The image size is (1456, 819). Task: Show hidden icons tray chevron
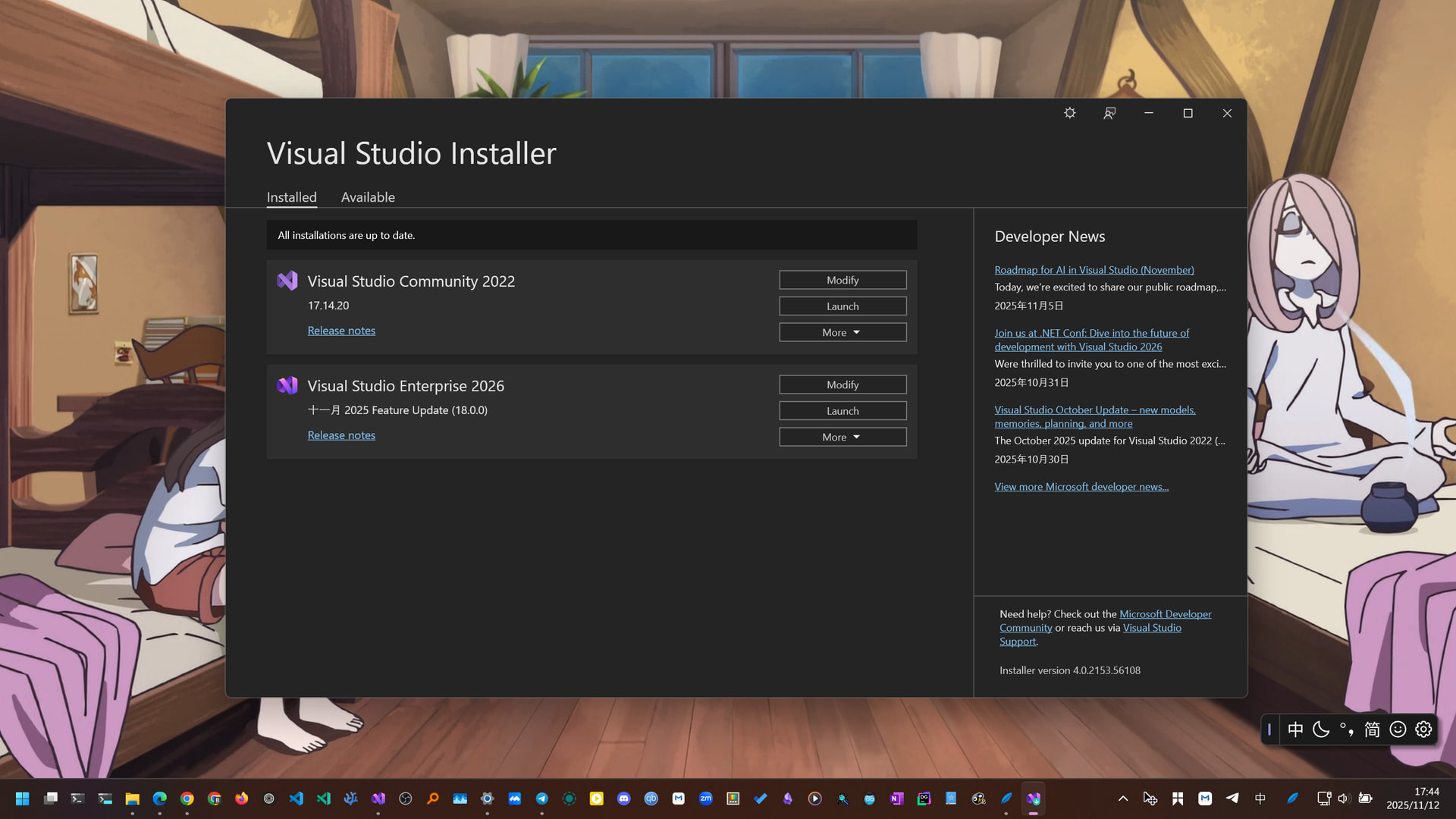point(1123,798)
